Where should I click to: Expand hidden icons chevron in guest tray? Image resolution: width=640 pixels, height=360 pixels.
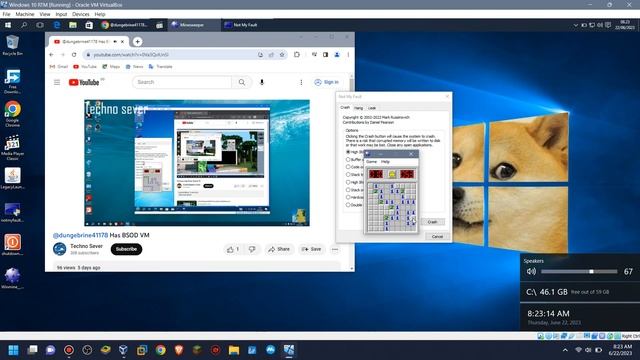click(576, 25)
